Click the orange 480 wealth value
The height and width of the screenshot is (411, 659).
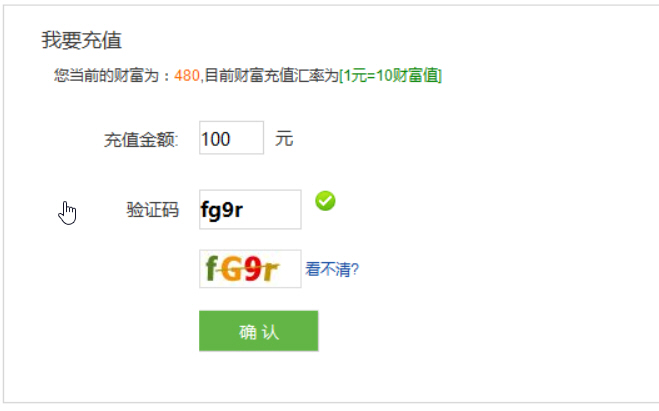pos(187,76)
